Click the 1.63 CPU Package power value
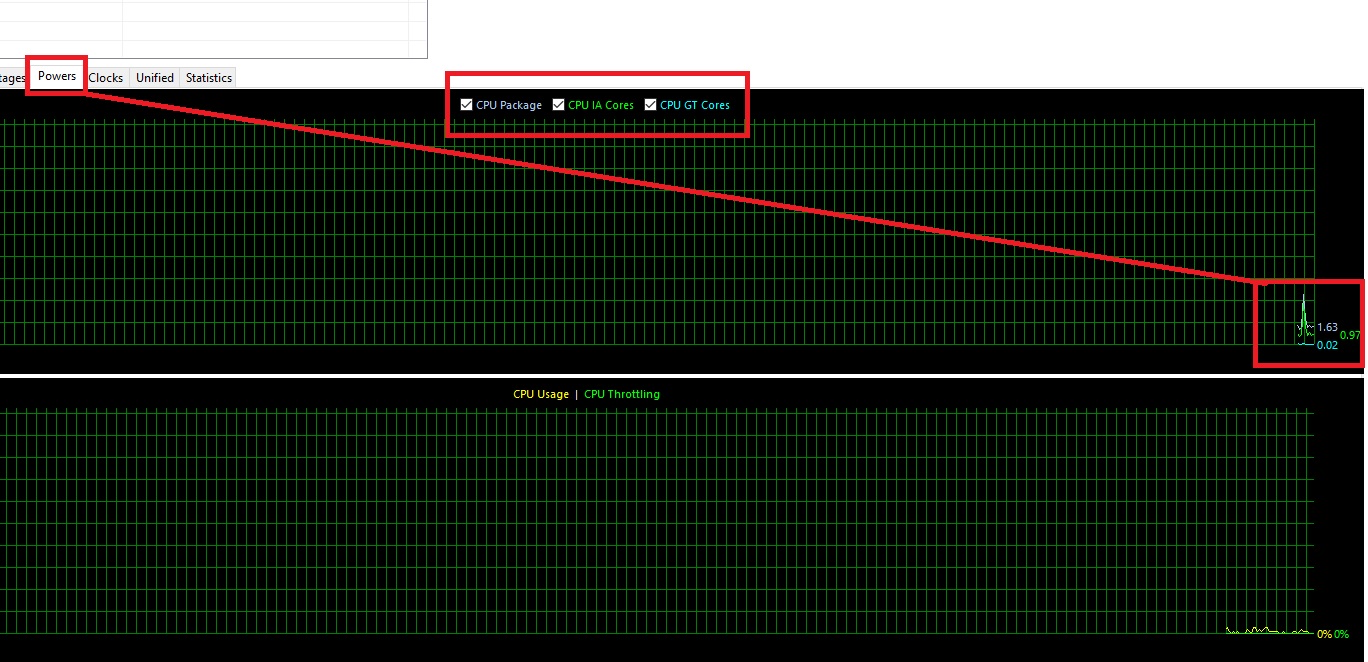The height and width of the screenshot is (662, 1368). click(1327, 327)
